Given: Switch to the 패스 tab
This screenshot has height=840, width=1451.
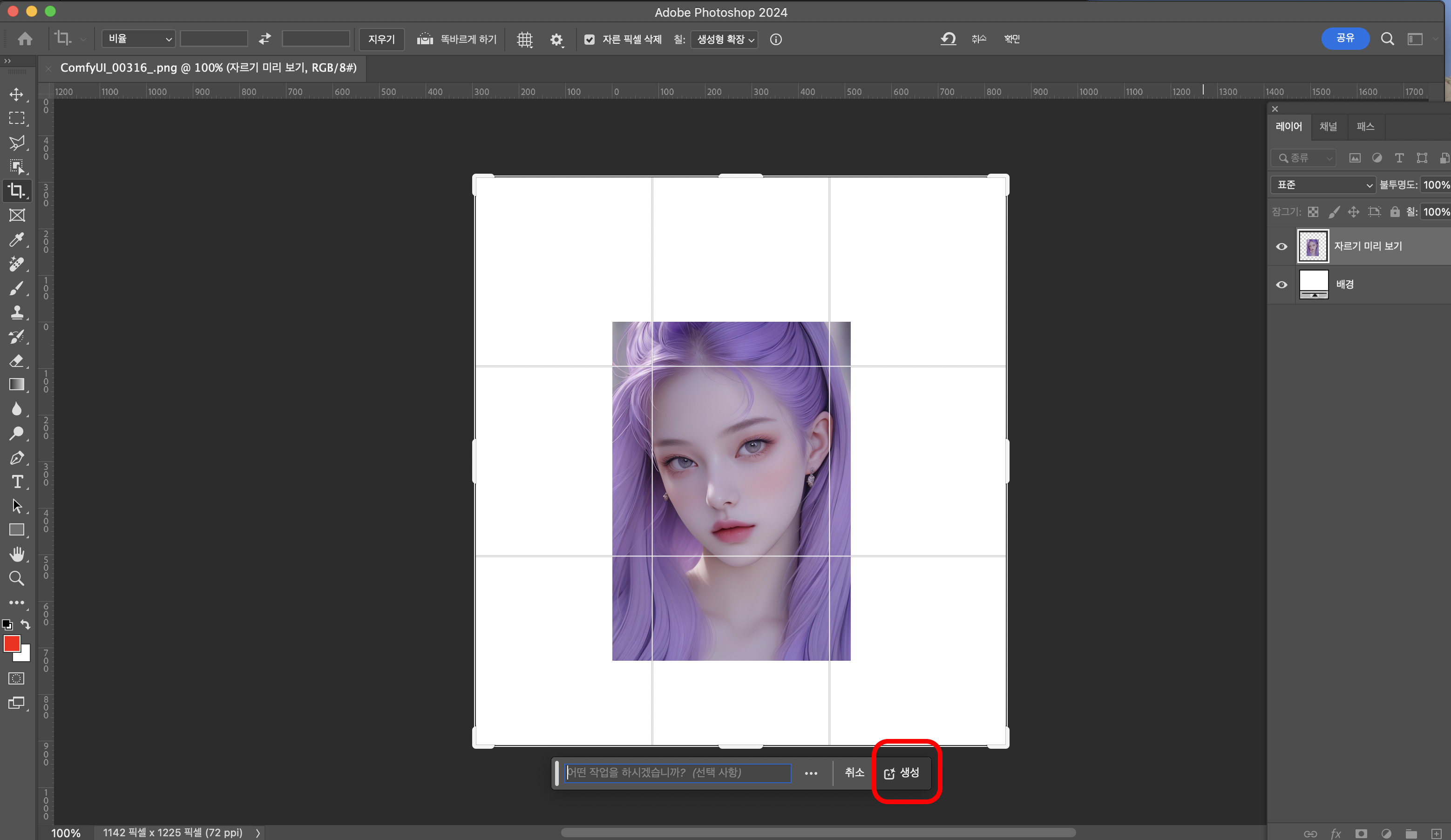Looking at the screenshot, I should 1365,127.
